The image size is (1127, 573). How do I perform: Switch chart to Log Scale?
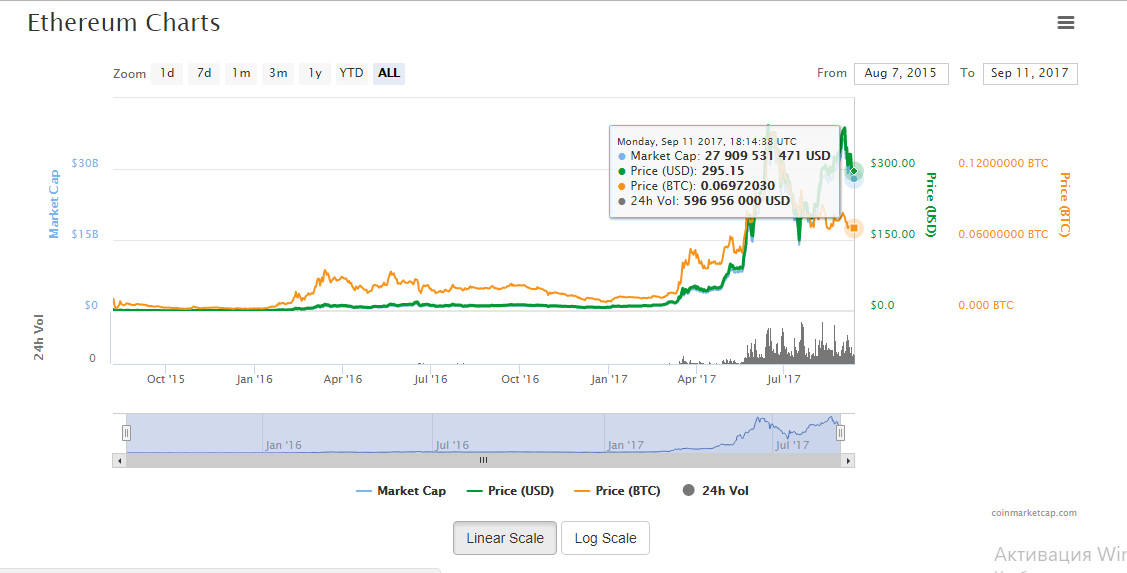(605, 538)
